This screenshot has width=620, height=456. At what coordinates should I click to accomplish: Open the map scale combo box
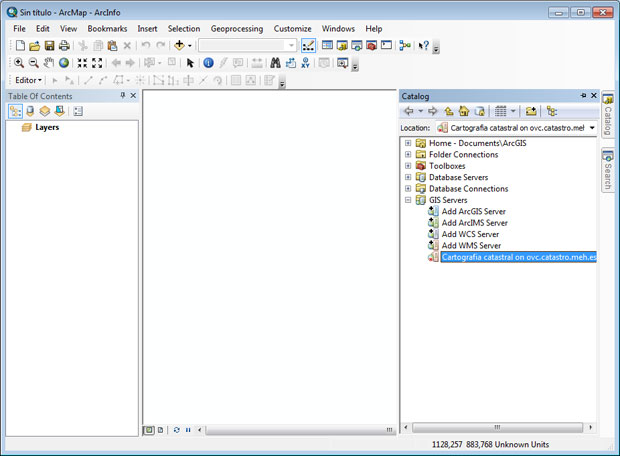pos(247,45)
